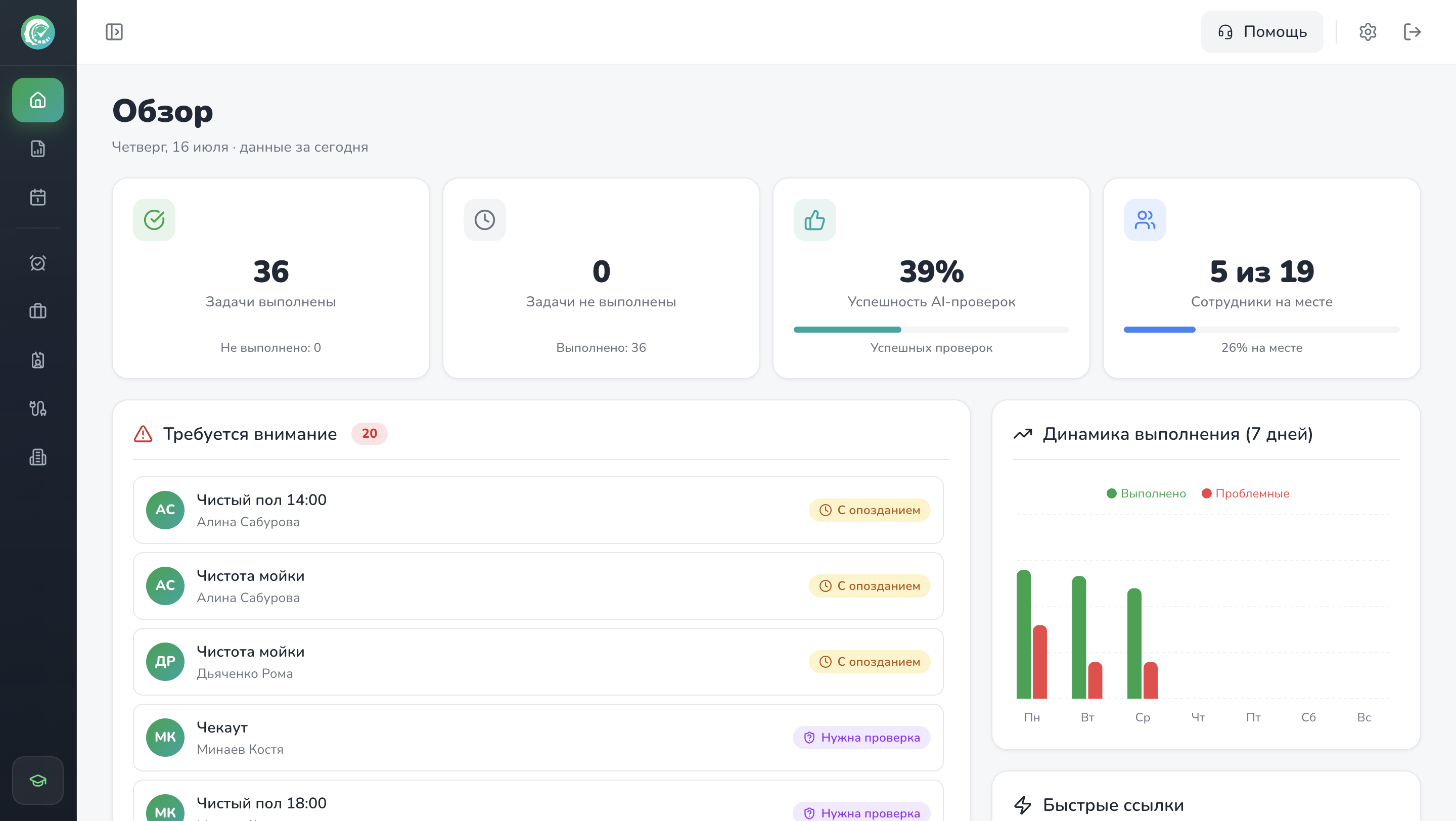Open the reports document sidebar icon
This screenshot has width=1456, height=821.
pyautogui.click(x=38, y=149)
